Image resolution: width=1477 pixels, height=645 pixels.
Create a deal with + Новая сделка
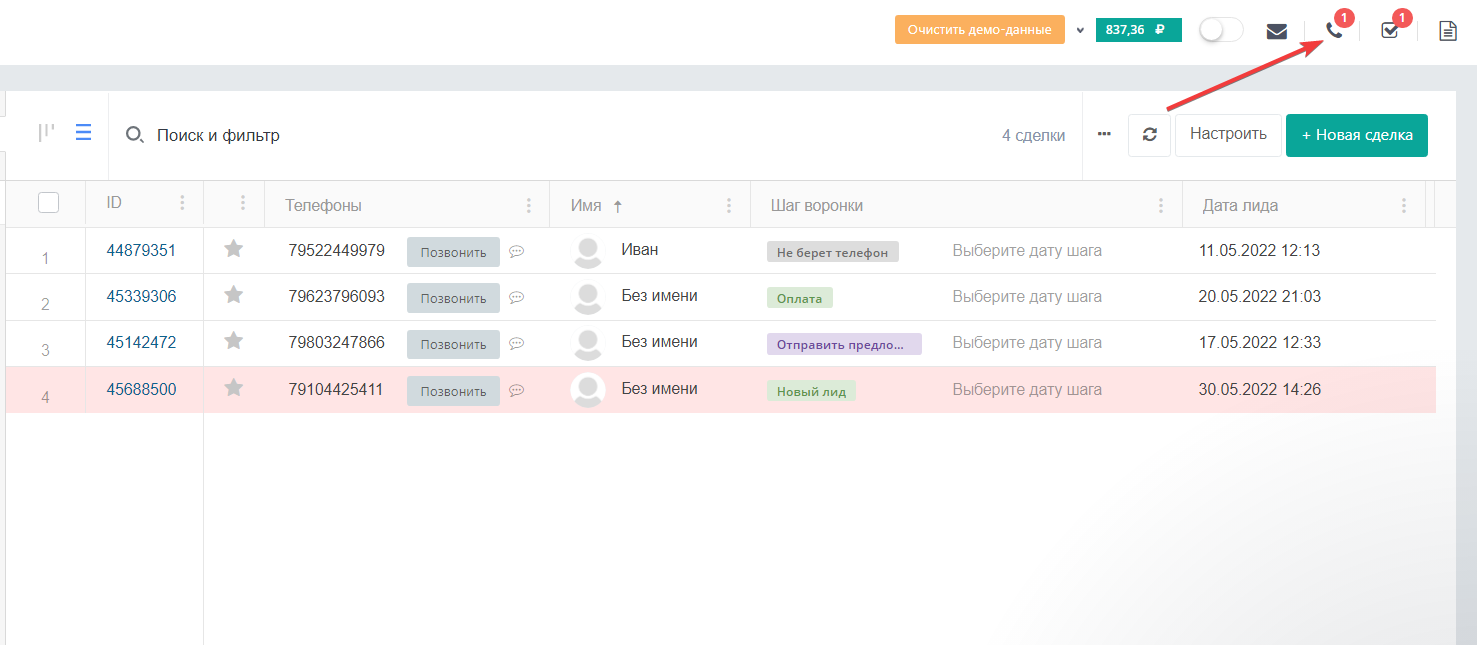[1357, 135]
